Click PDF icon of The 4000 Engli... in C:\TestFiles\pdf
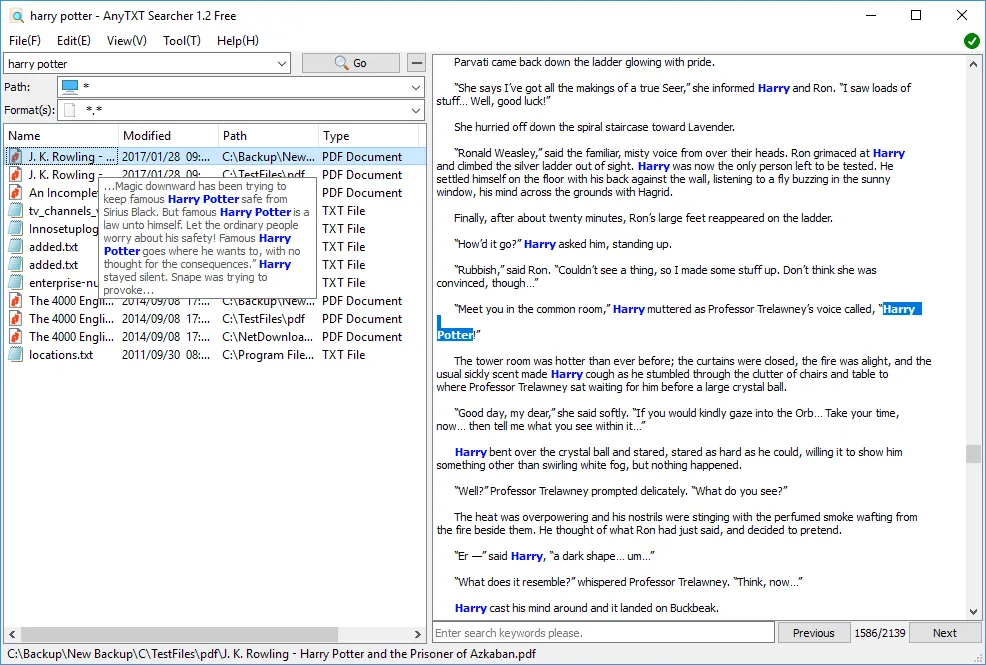Screen dimensions: 986x665 click(16, 319)
